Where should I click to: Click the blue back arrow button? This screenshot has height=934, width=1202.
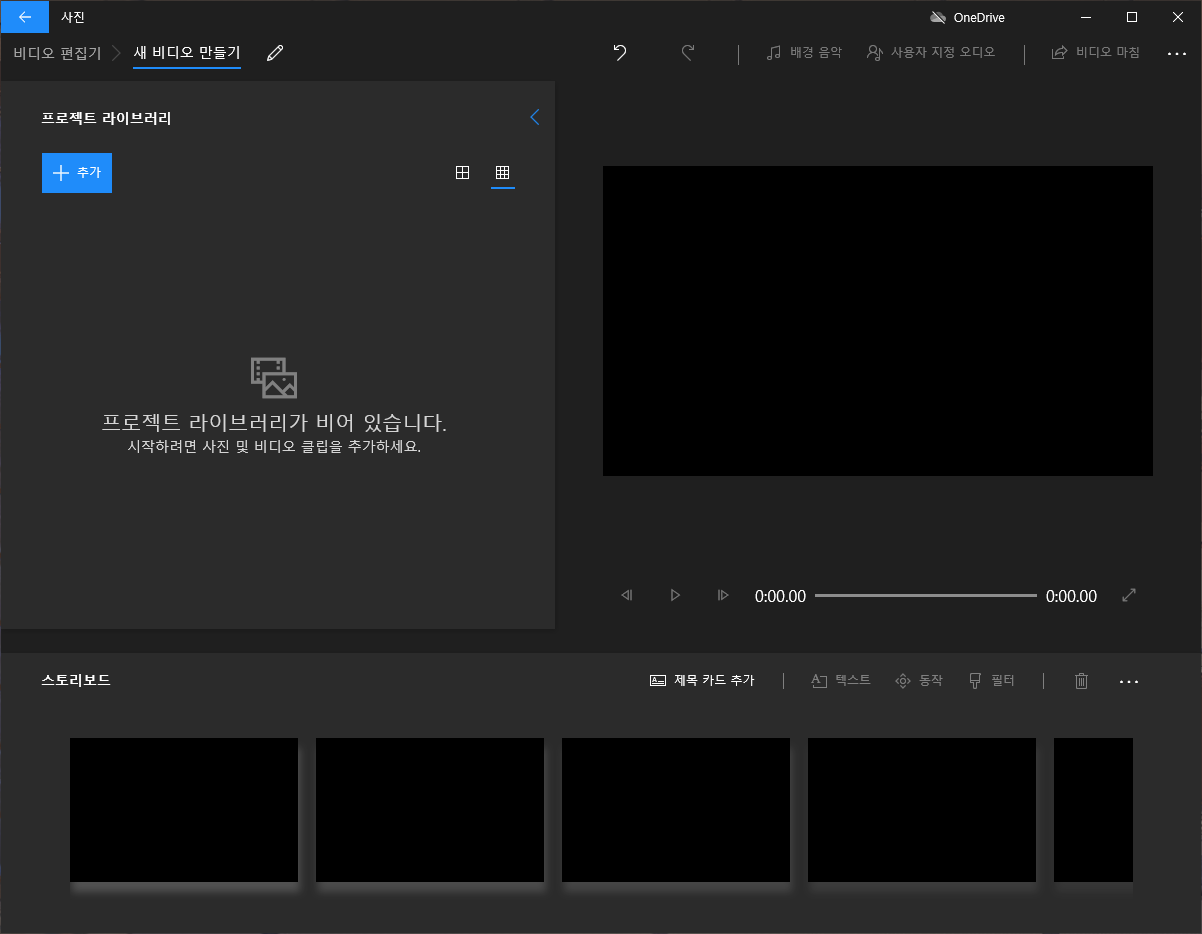pyautogui.click(x=25, y=17)
